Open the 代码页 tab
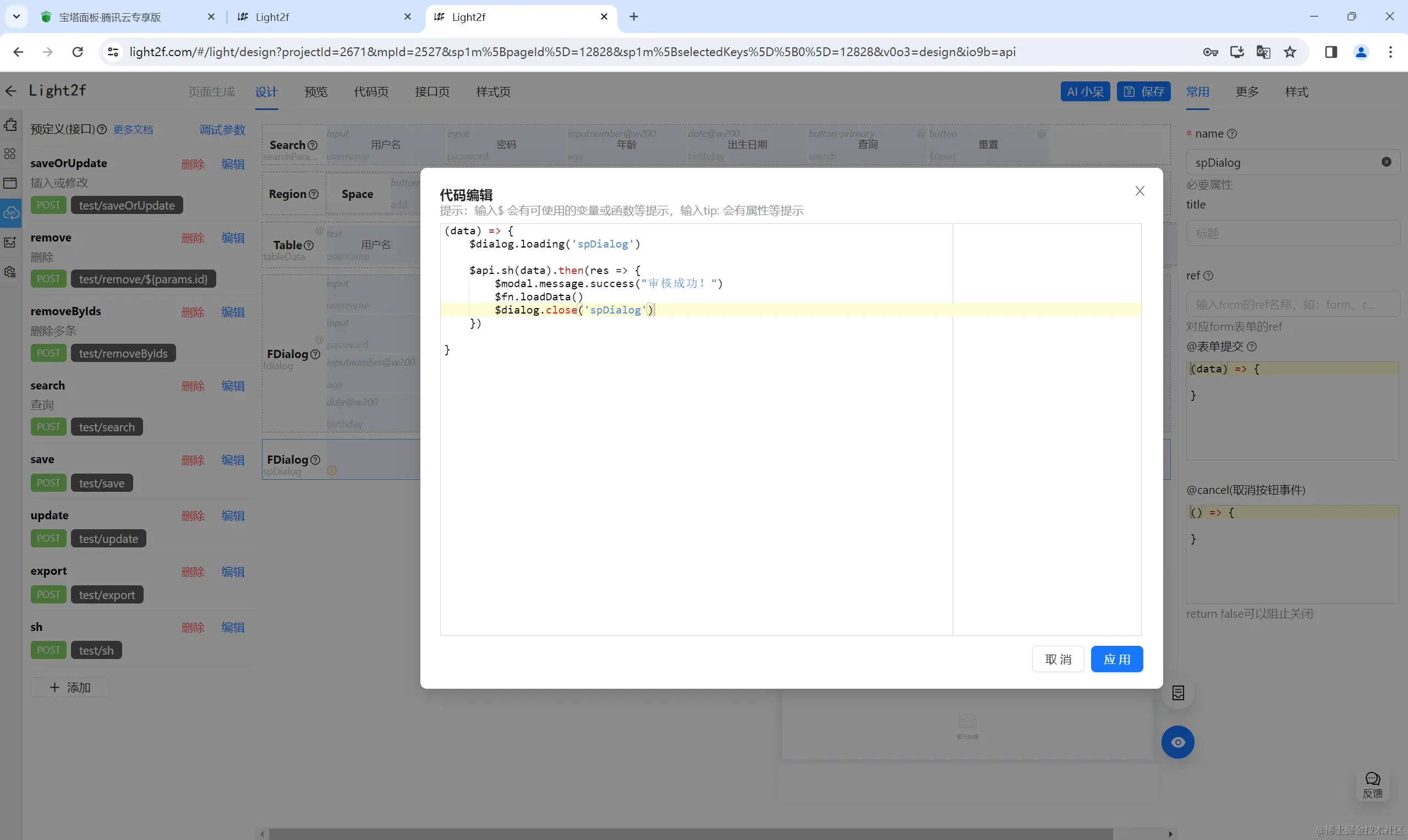 [x=371, y=92]
